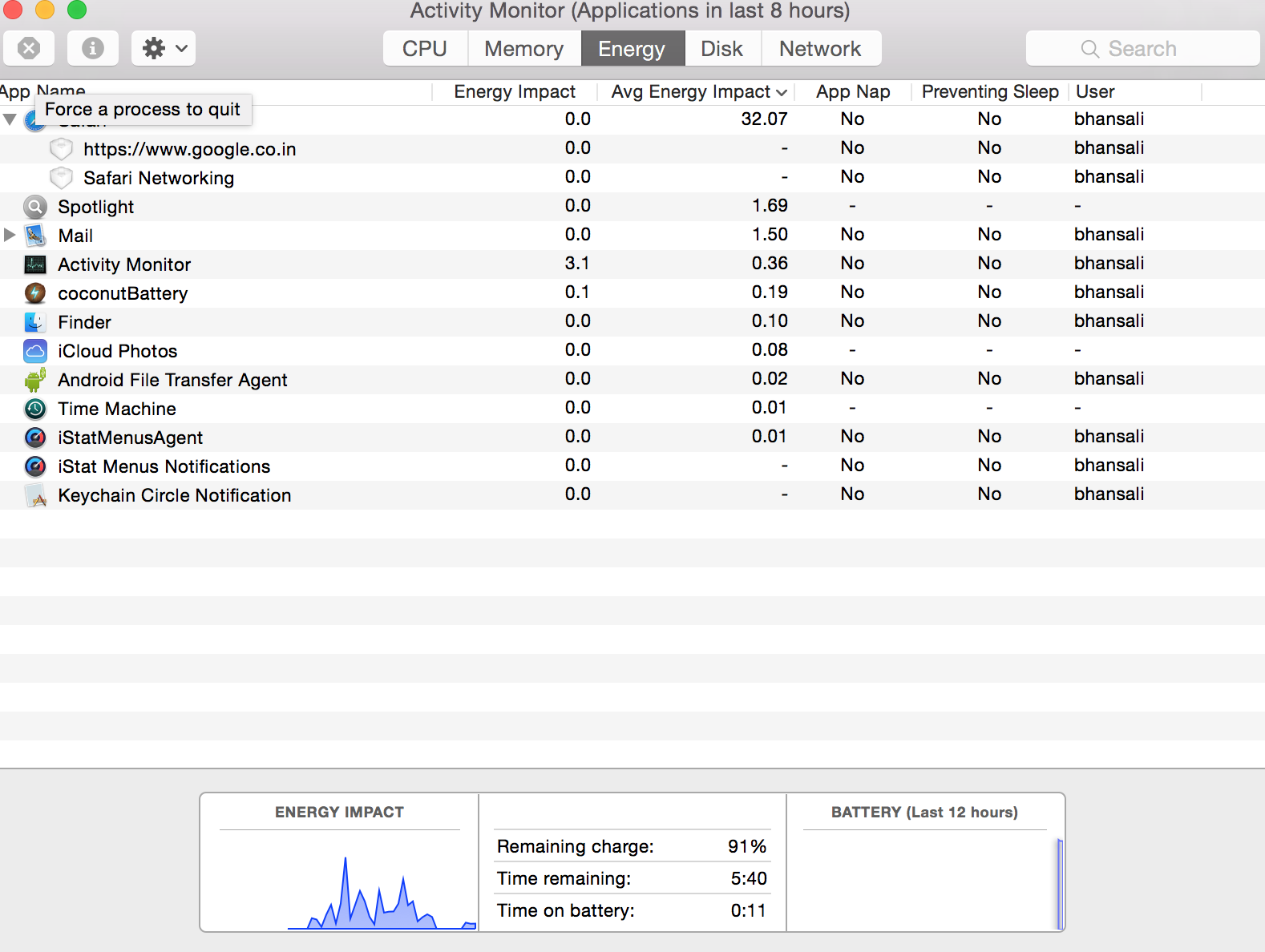Switch to the Disk tab
Screen dimensions: 1265x952
pyautogui.click(x=722, y=48)
